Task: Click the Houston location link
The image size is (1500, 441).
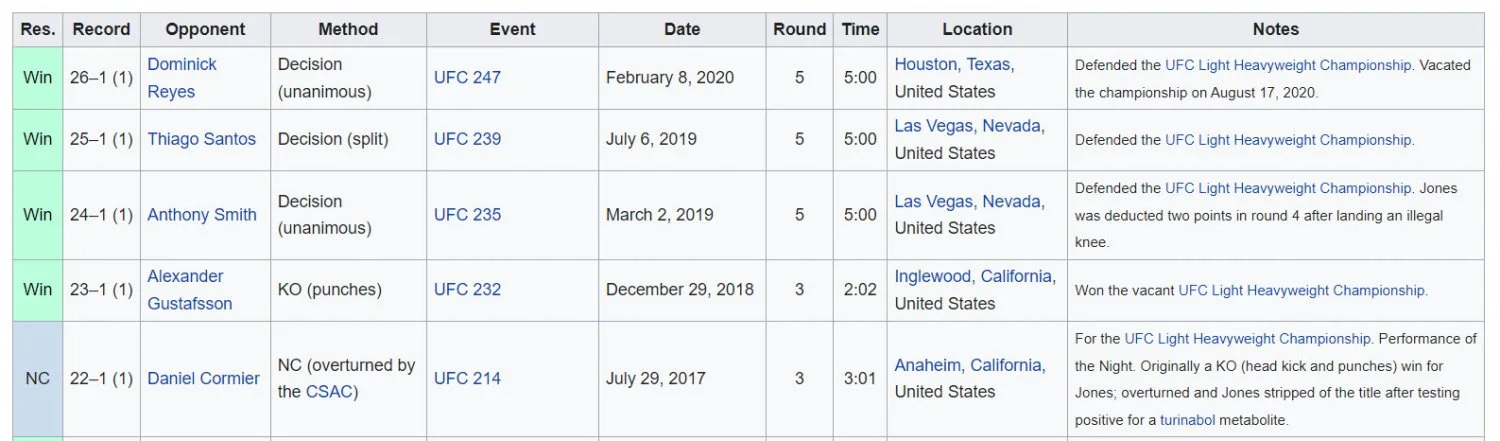Action: pos(925,64)
